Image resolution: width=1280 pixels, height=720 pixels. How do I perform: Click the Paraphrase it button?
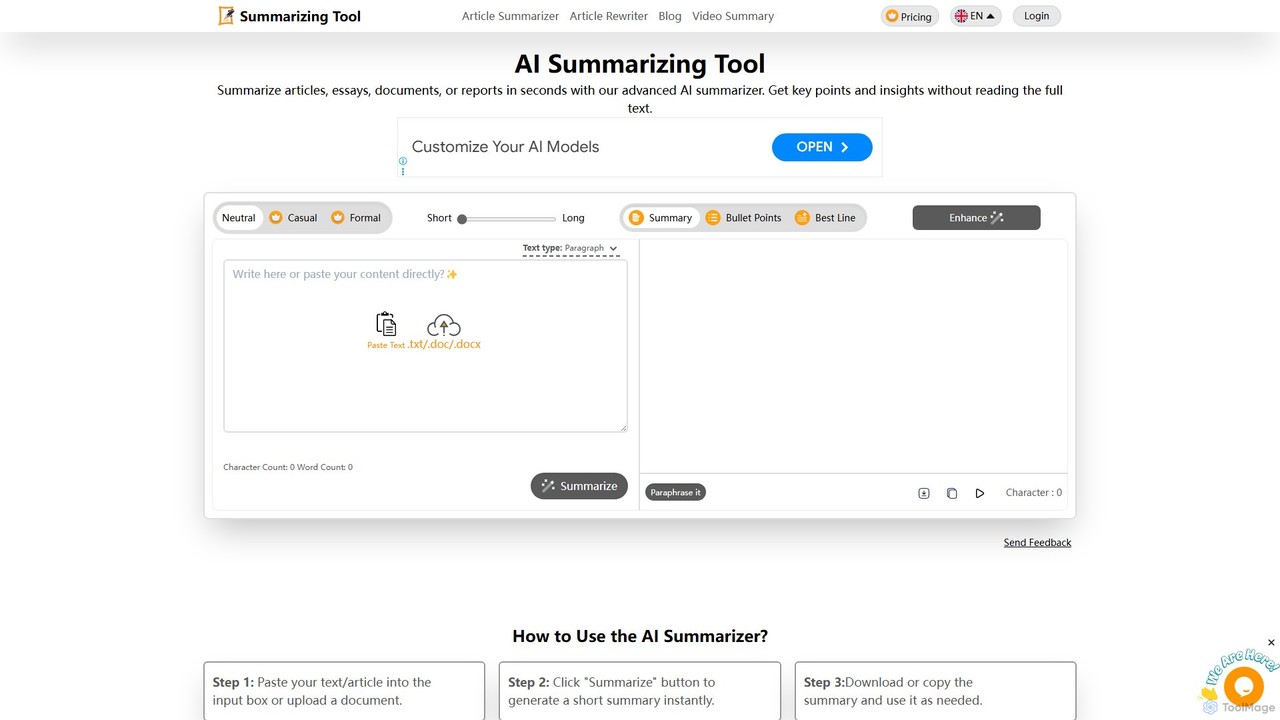click(x=675, y=493)
